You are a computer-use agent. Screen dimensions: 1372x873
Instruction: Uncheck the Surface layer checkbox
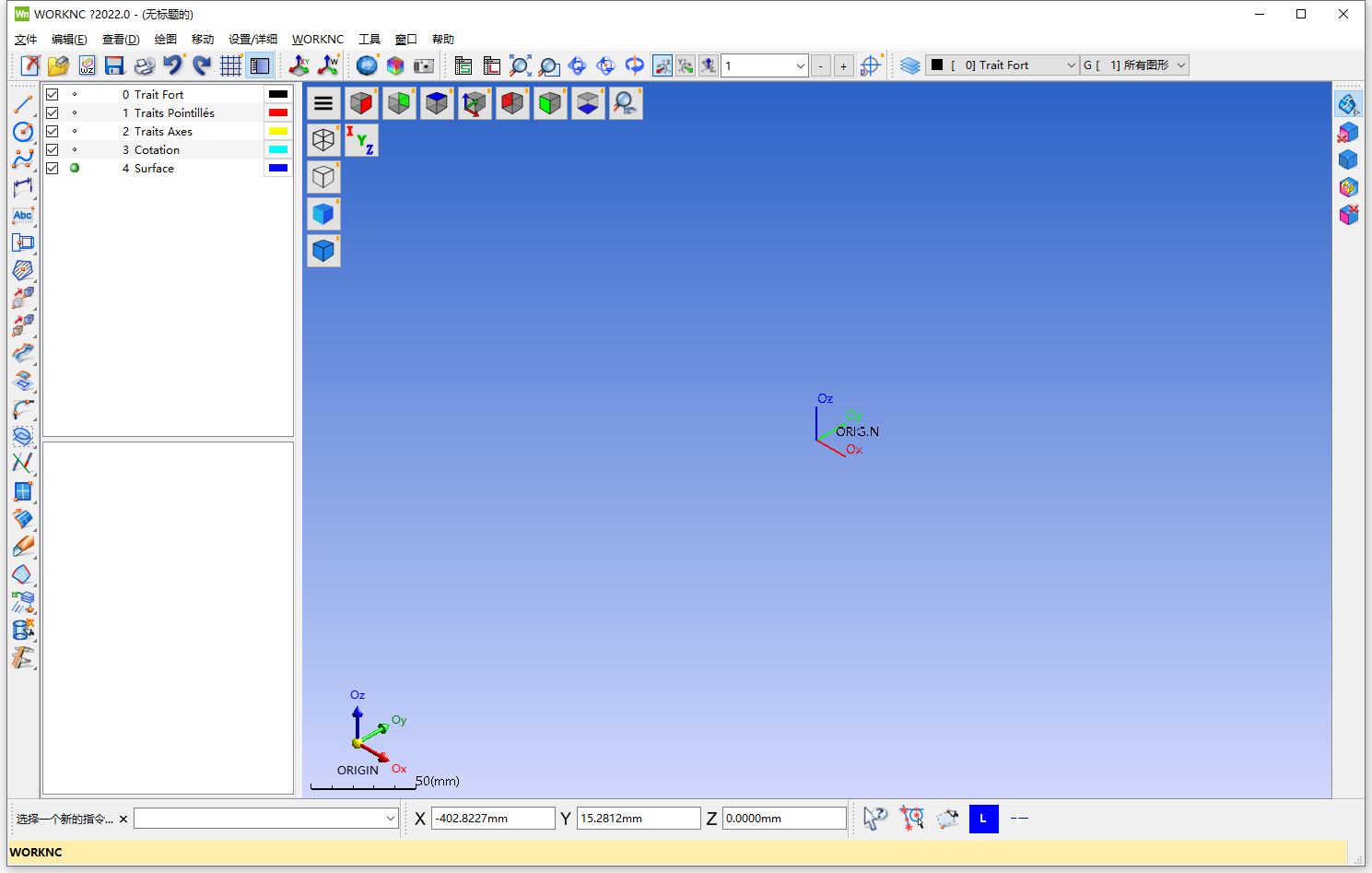tap(53, 168)
